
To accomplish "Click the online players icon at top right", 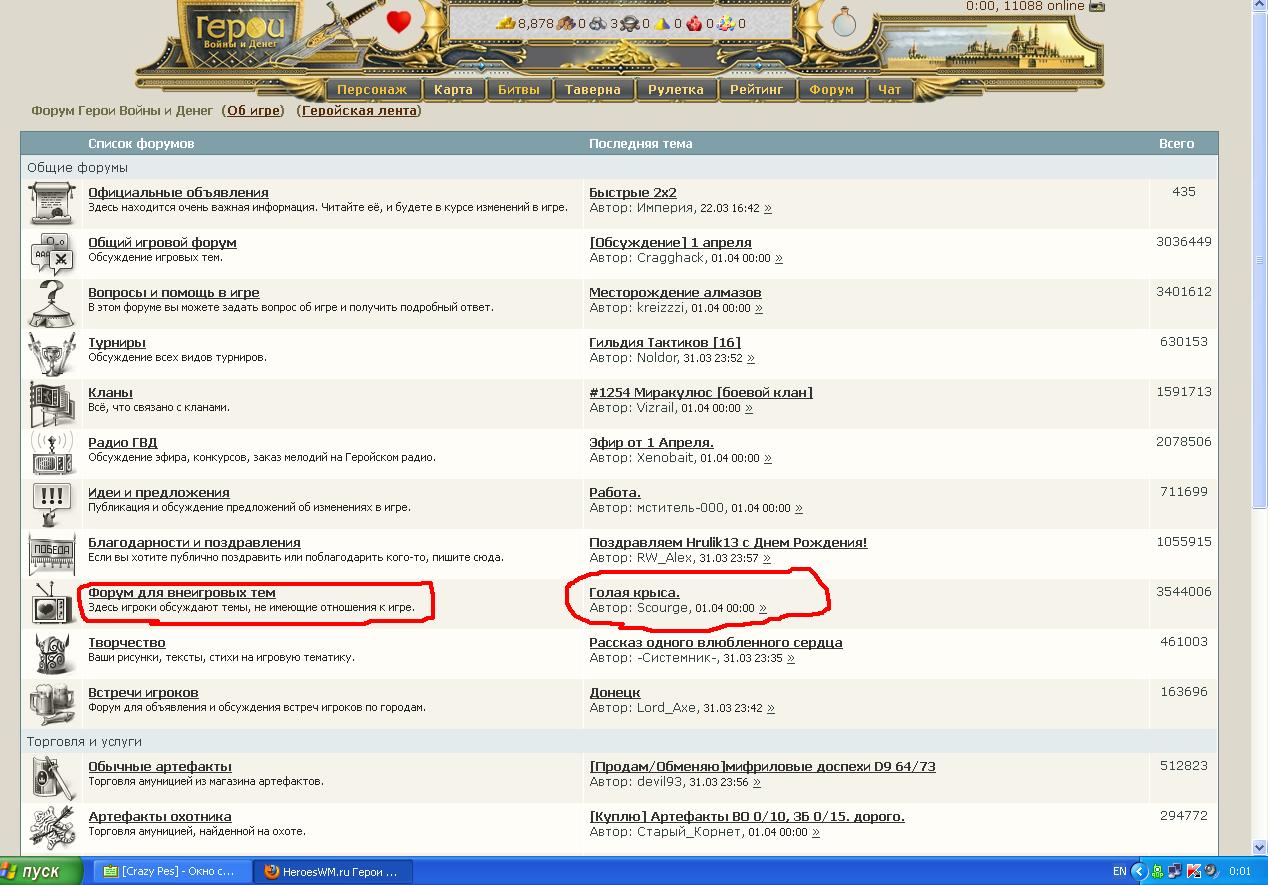I will [x=1097, y=6].
